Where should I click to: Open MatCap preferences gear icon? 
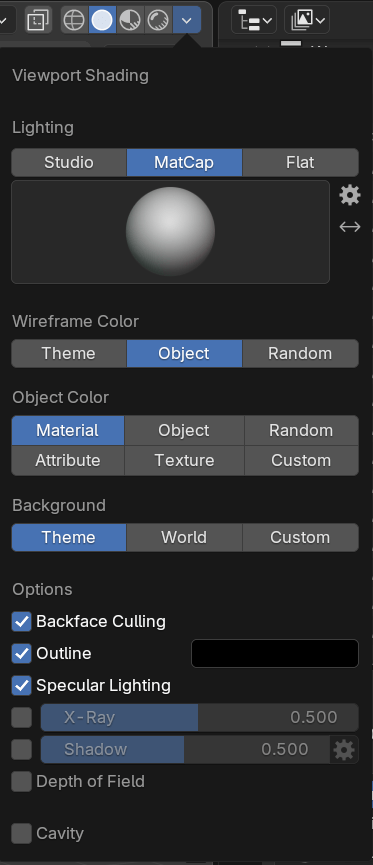350,195
